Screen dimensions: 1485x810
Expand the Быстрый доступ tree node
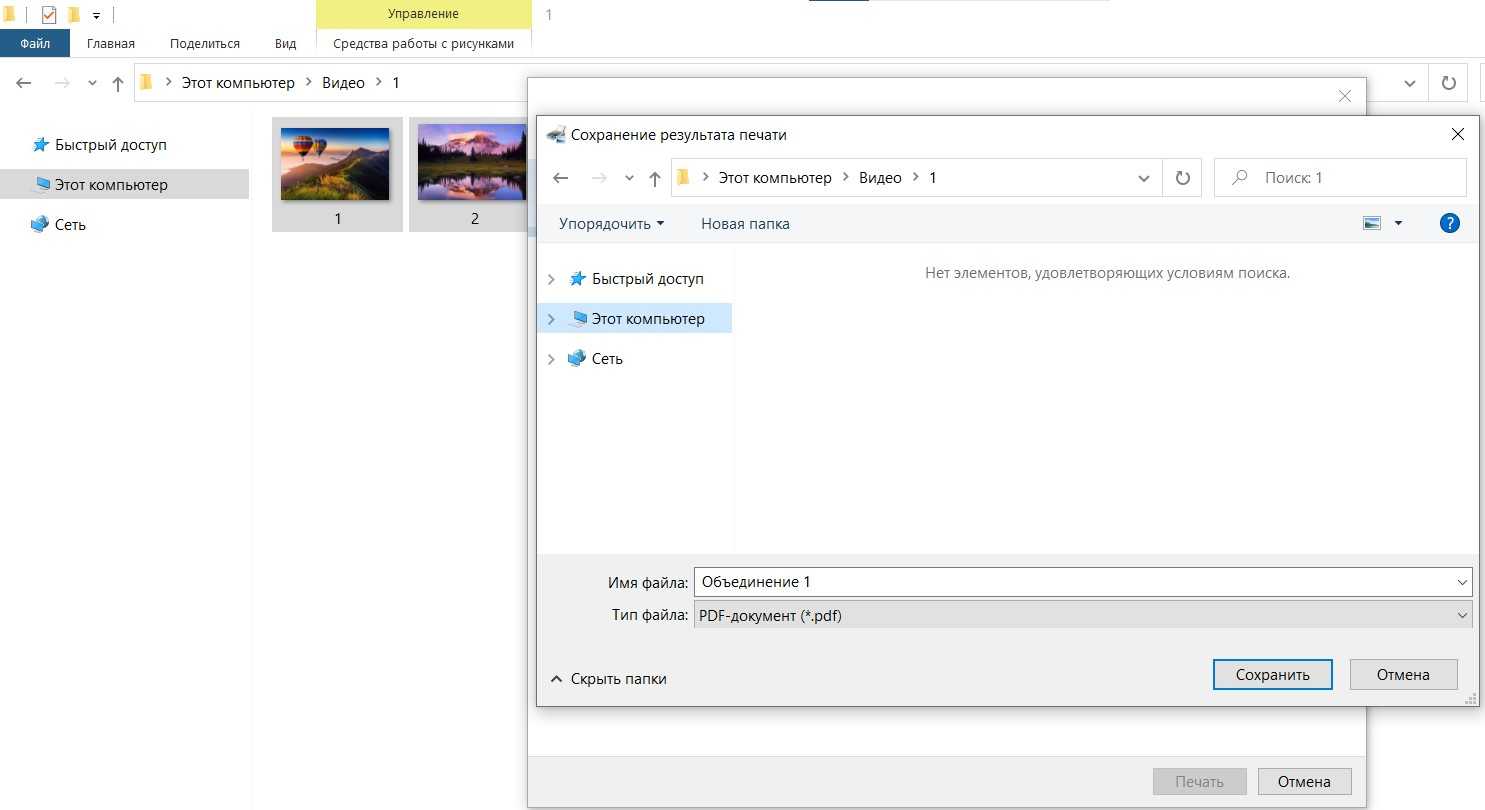(551, 279)
